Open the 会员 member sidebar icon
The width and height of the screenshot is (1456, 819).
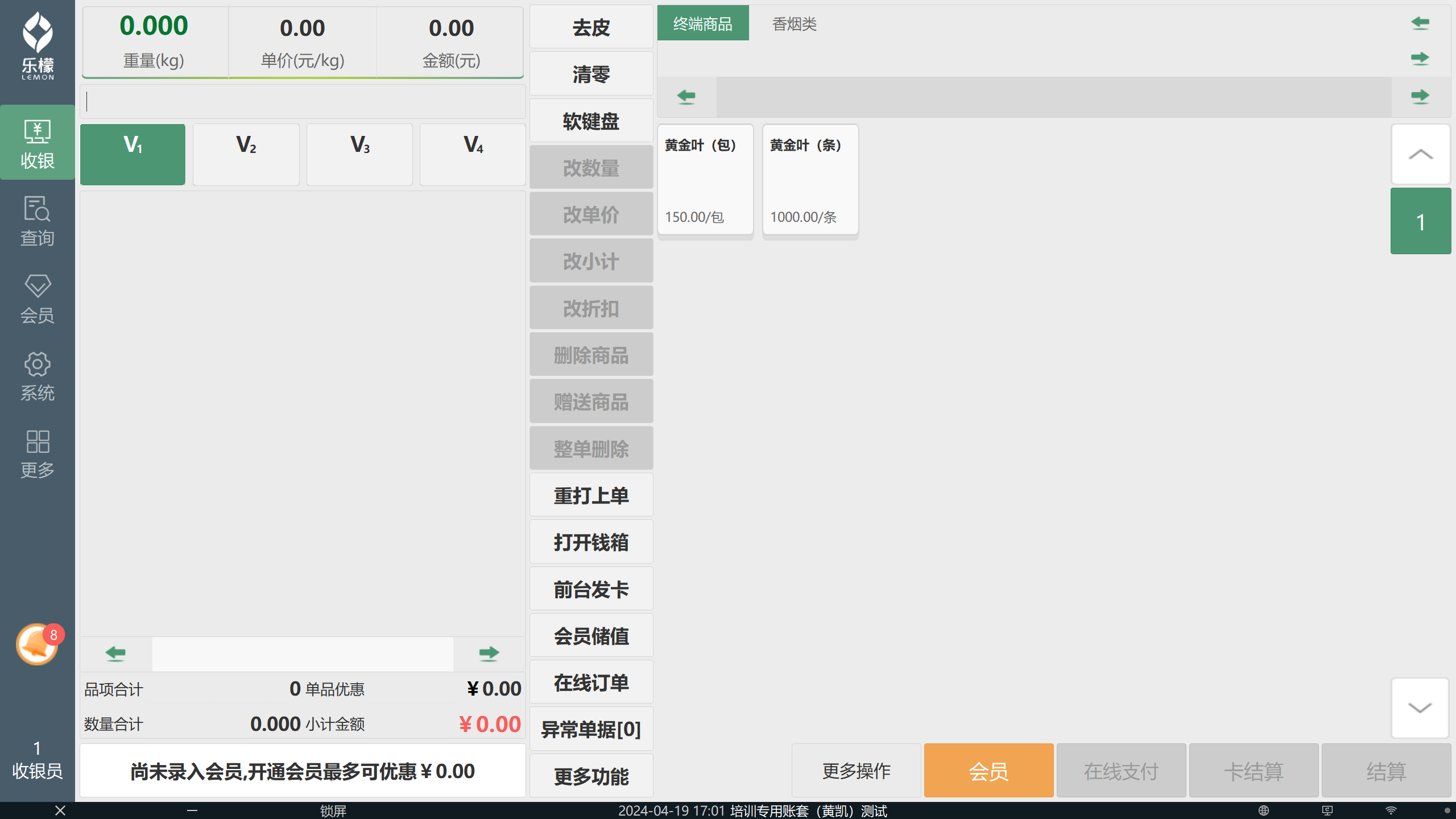point(38,299)
